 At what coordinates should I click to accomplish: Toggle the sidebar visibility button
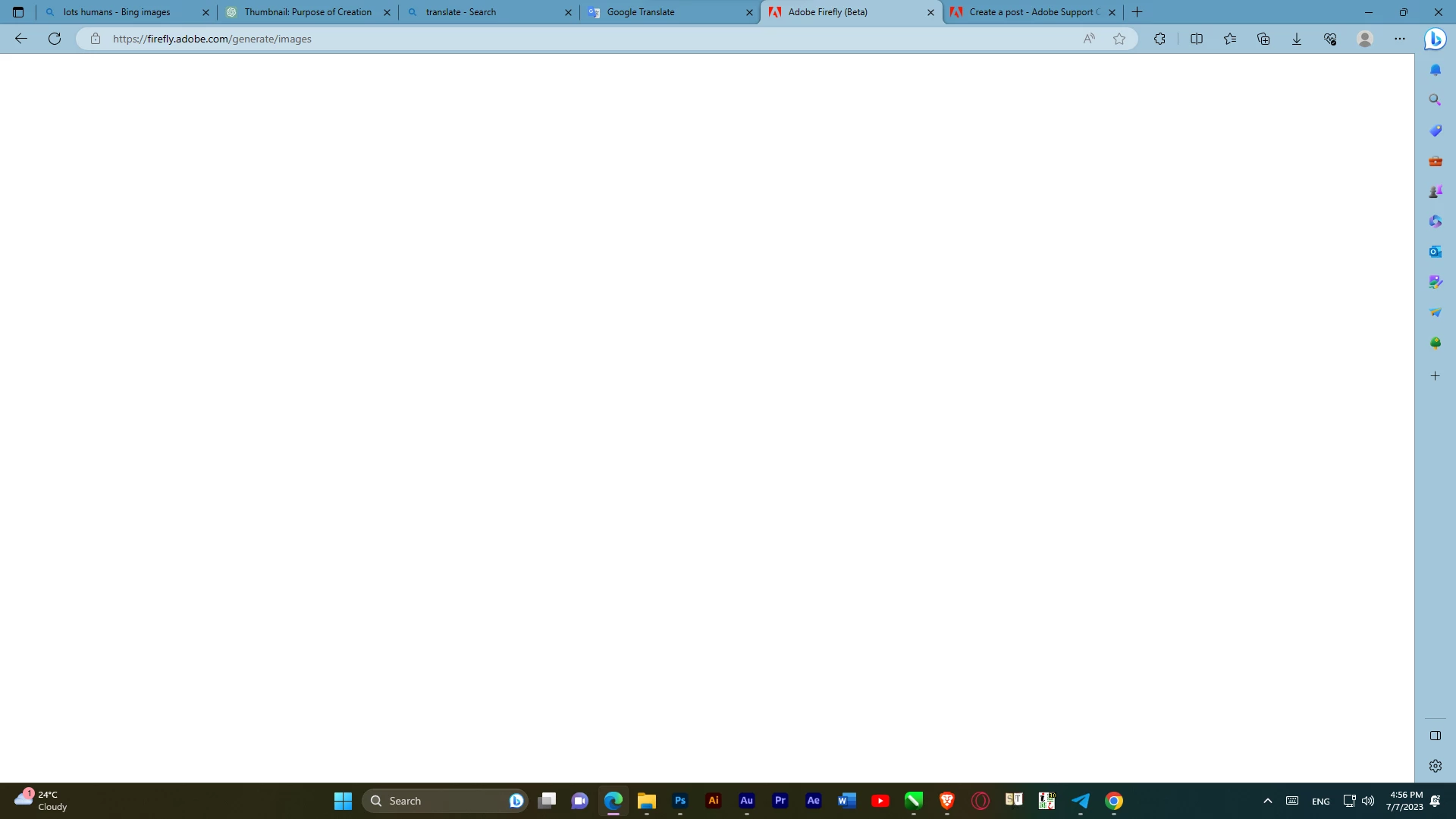[x=1435, y=736]
